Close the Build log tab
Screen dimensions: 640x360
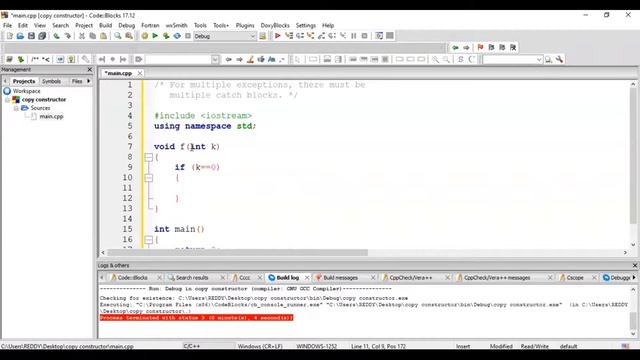click(307, 278)
